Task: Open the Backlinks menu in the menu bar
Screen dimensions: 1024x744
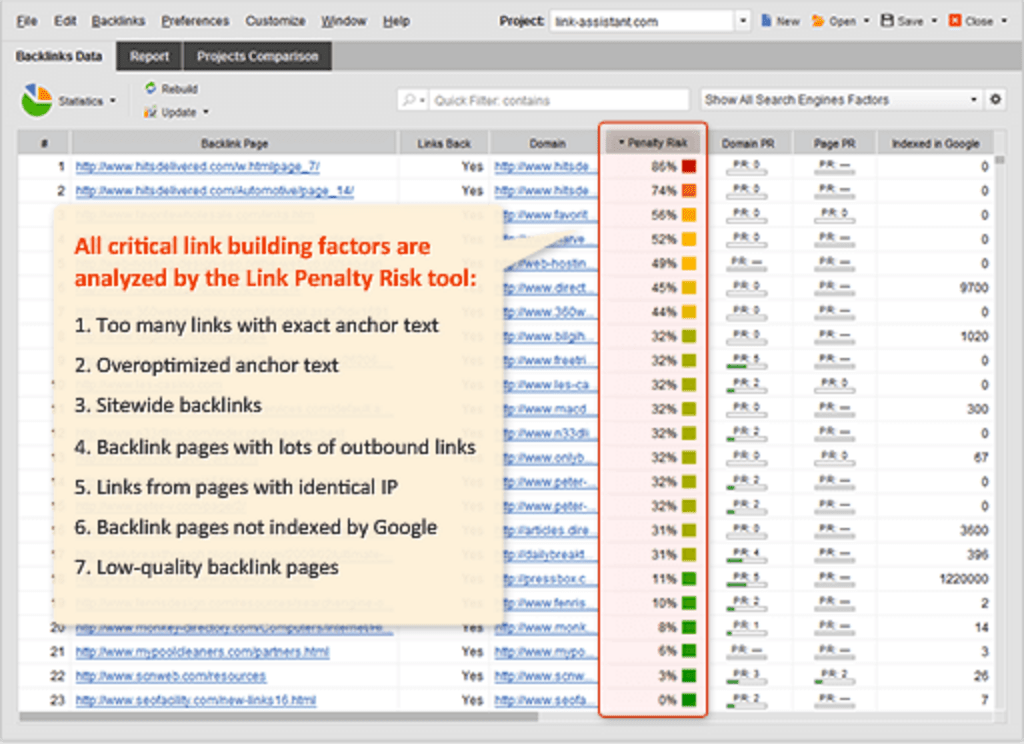Action: pyautogui.click(x=118, y=19)
